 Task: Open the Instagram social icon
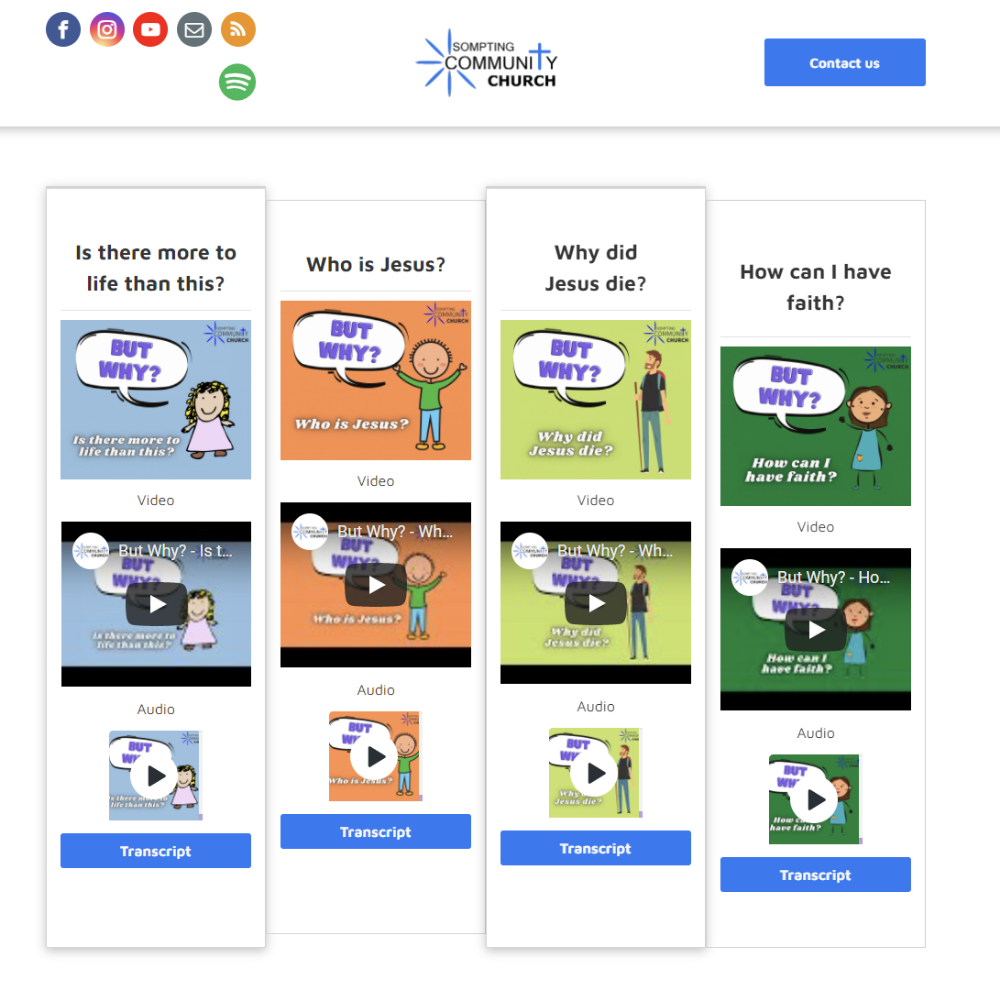(107, 29)
